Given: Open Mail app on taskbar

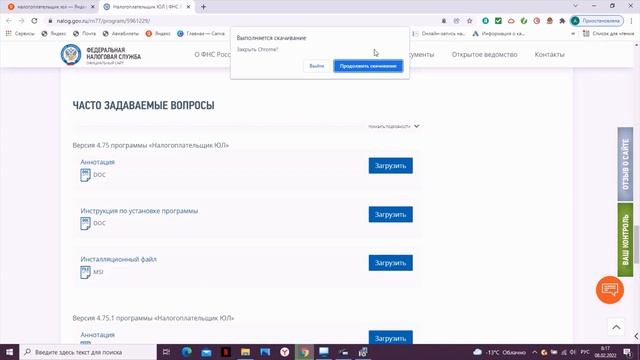Looking at the screenshot, I should (x=206, y=352).
